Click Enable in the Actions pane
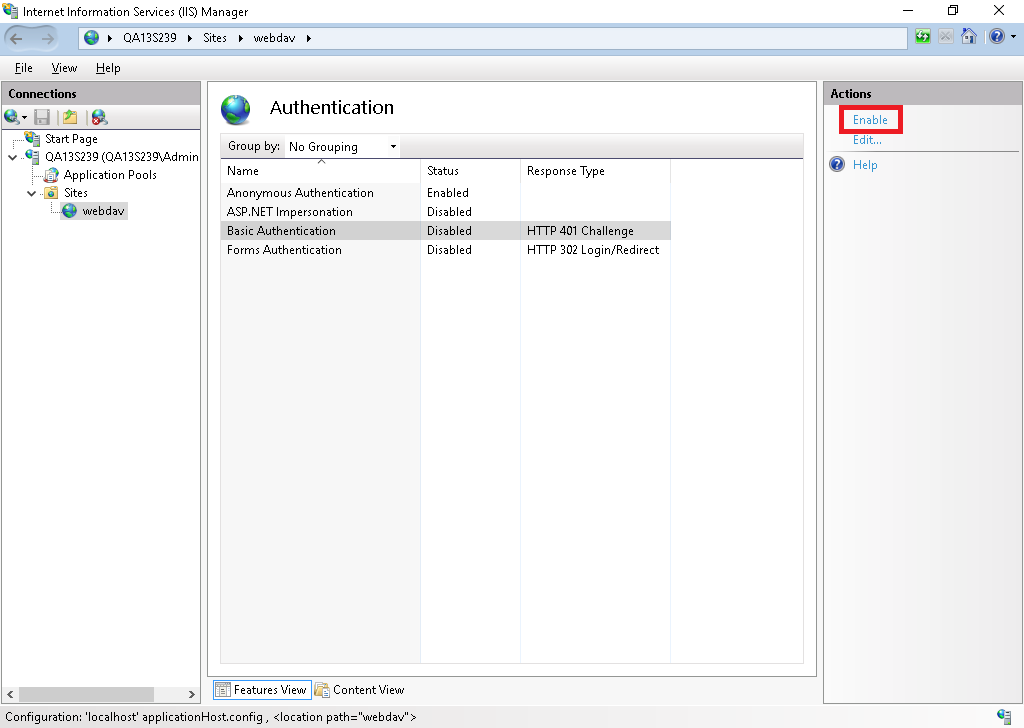The width and height of the screenshot is (1024, 728). [870, 120]
